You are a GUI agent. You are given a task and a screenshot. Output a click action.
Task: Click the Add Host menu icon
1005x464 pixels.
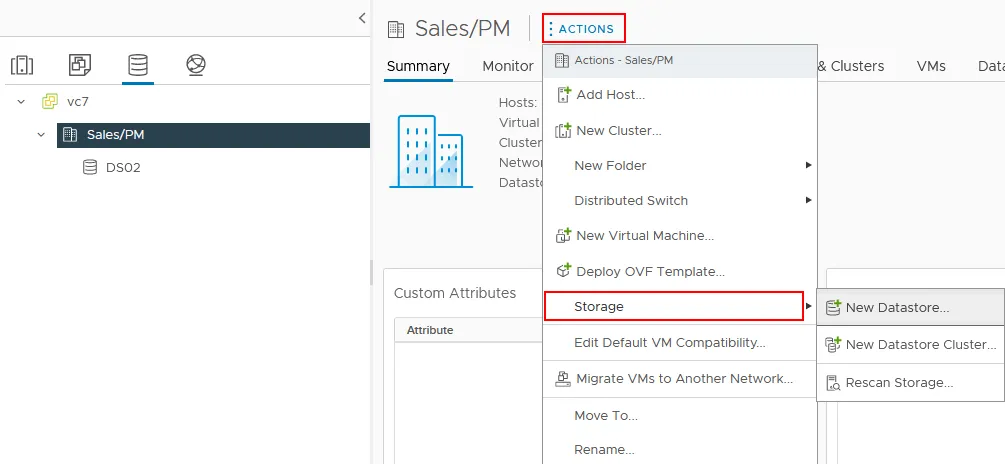[562, 95]
